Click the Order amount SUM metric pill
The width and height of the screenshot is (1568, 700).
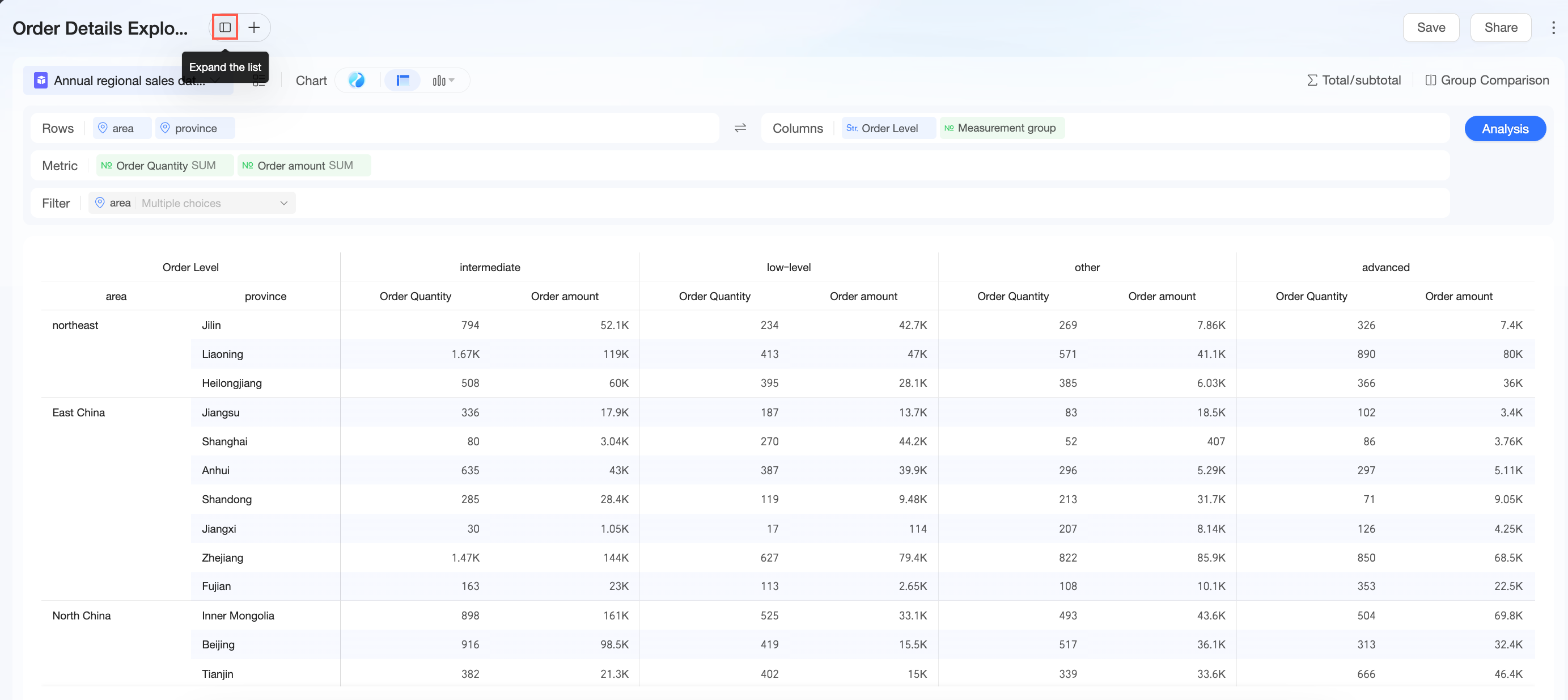click(x=304, y=166)
